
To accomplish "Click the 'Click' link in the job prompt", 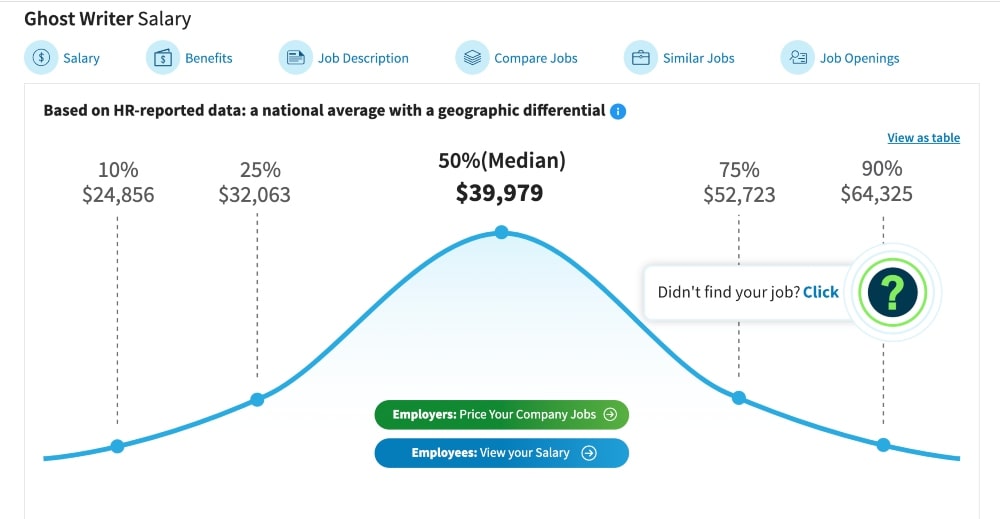I will 821,292.
